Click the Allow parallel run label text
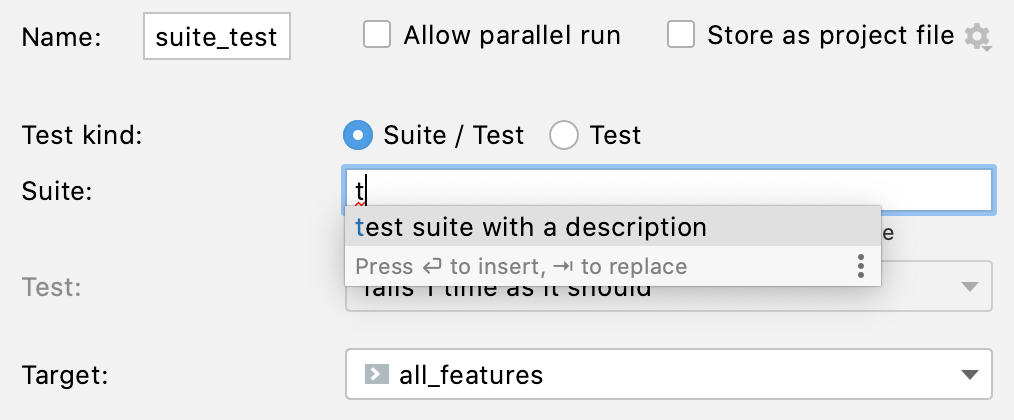The image size is (1014, 420). [511, 36]
